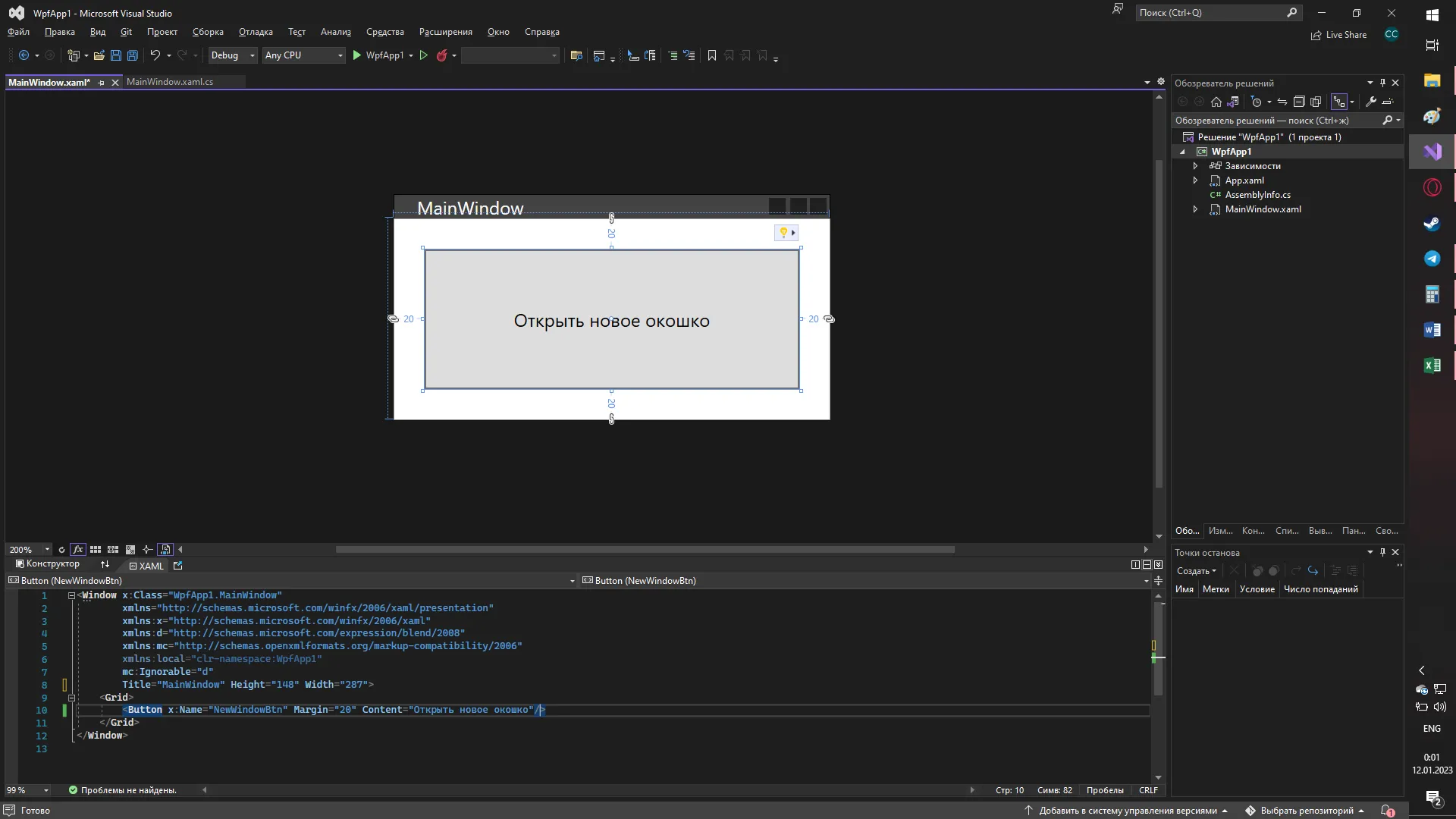
Task: Expand the App.xaml tree node
Action: coord(1195,180)
